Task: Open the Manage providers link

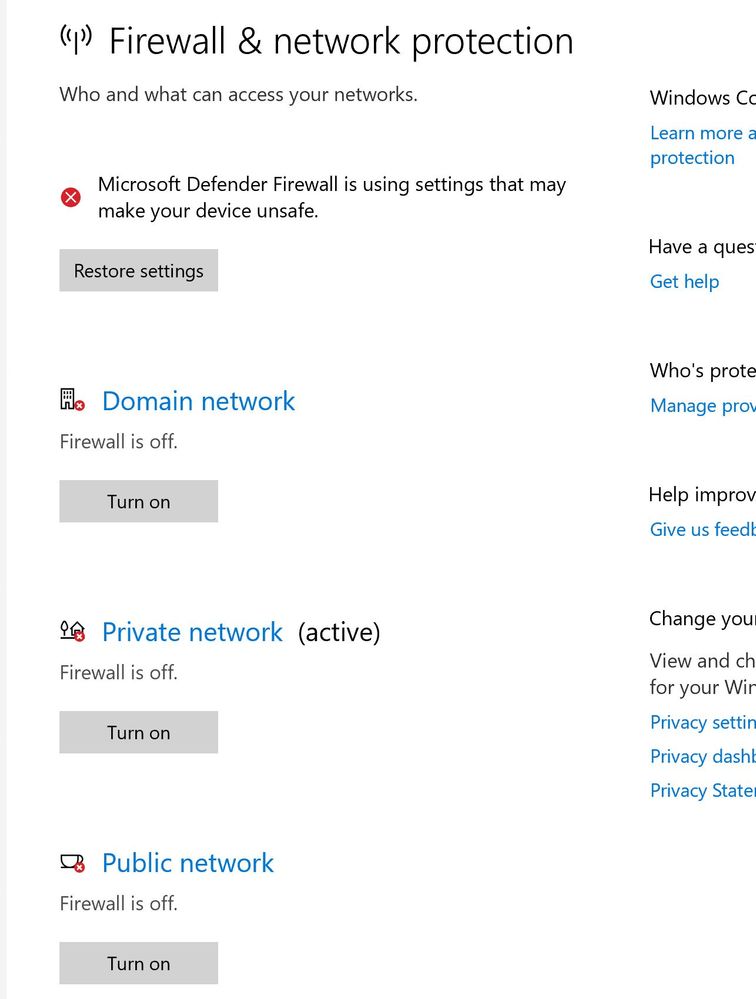Action: pos(703,406)
